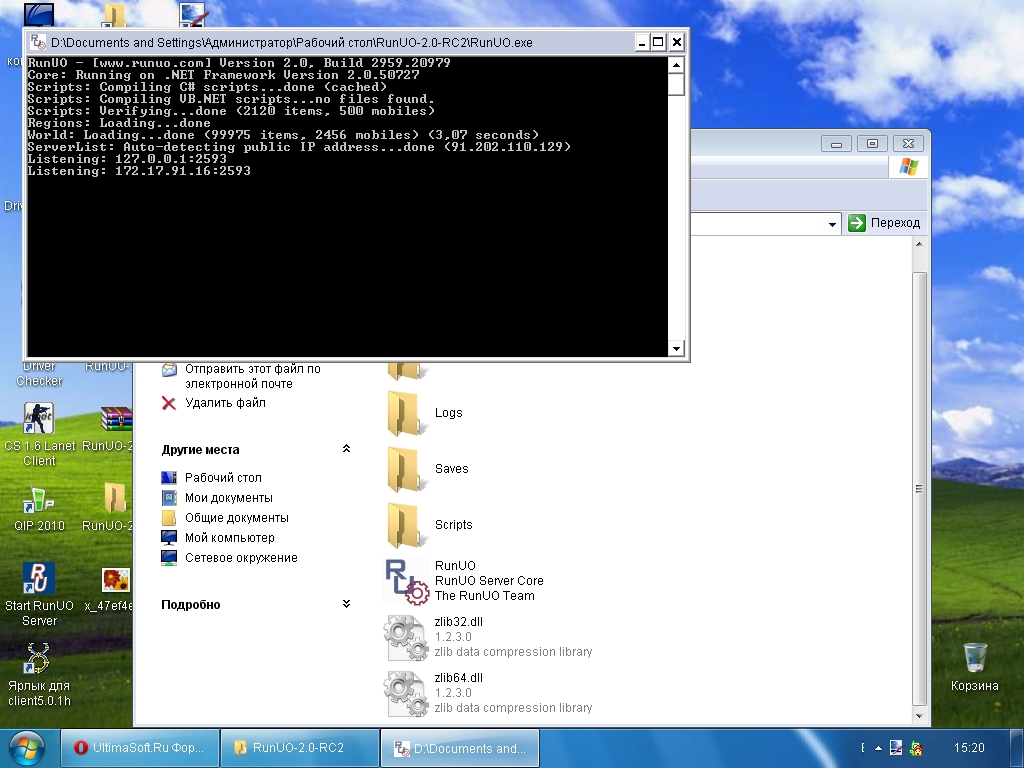Click the Удалить файл link
The image size is (1024, 768).
click(x=225, y=403)
